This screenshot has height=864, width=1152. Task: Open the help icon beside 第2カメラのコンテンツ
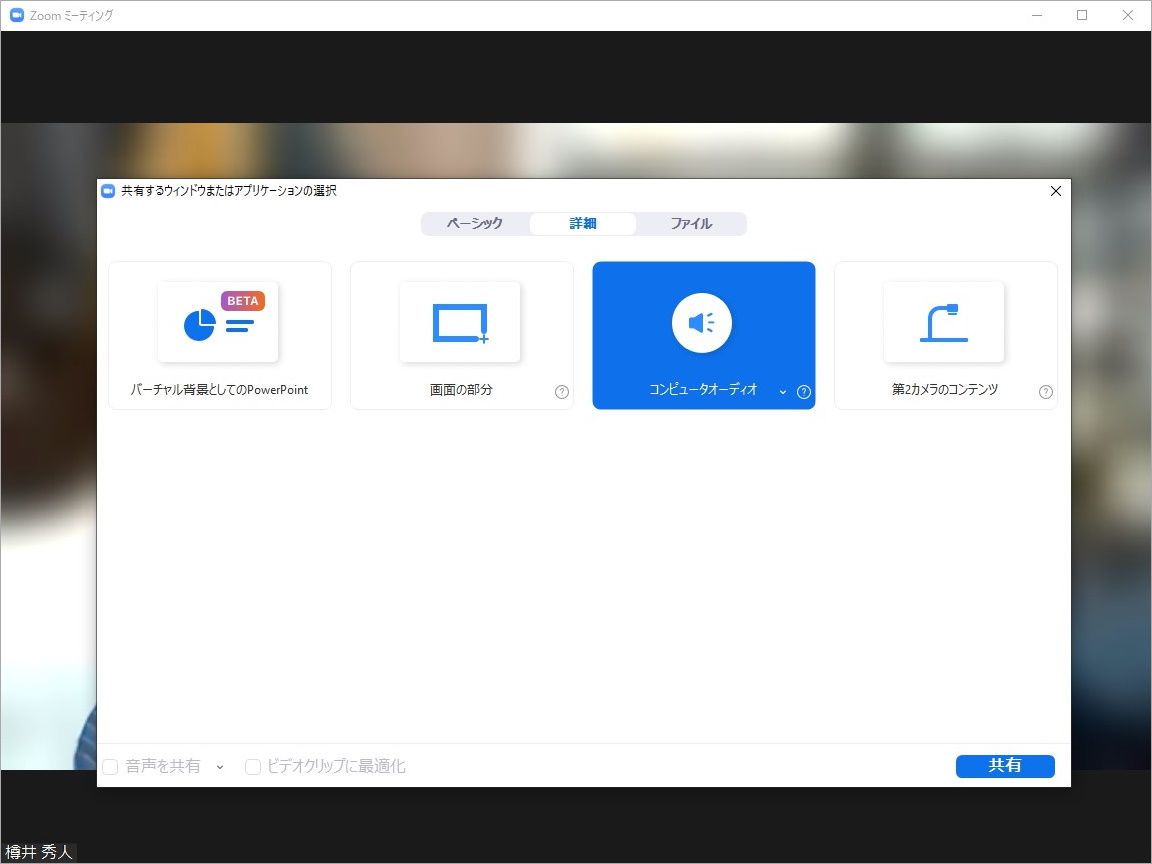(1046, 392)
